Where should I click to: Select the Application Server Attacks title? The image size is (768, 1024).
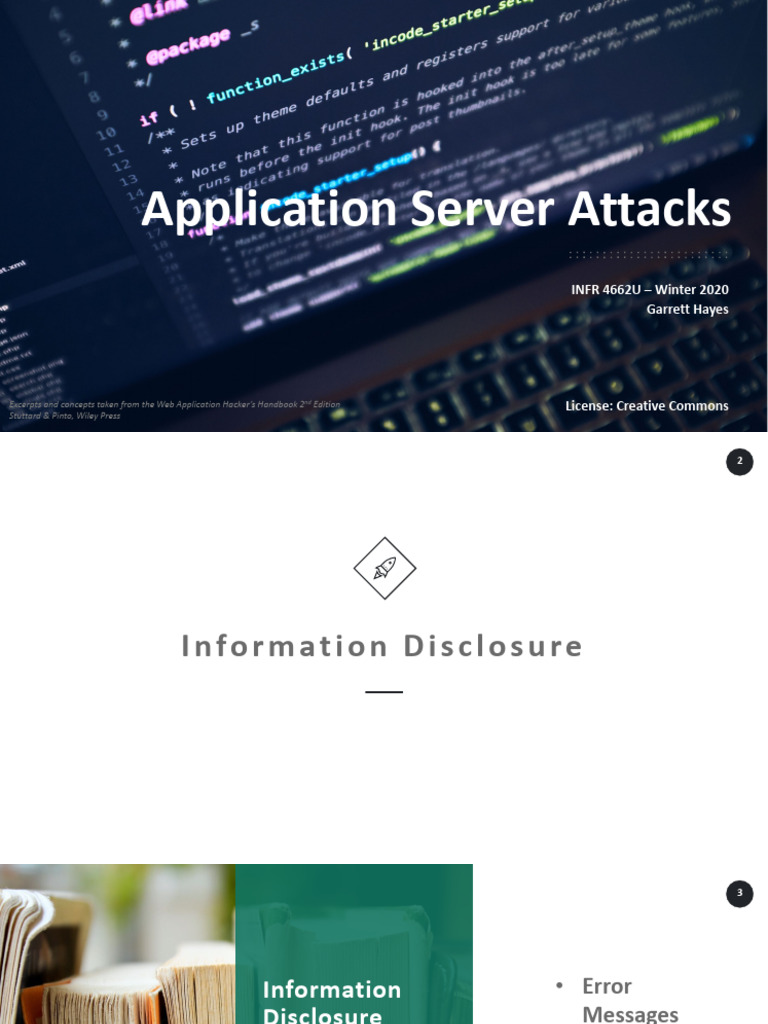pos(436,209)
